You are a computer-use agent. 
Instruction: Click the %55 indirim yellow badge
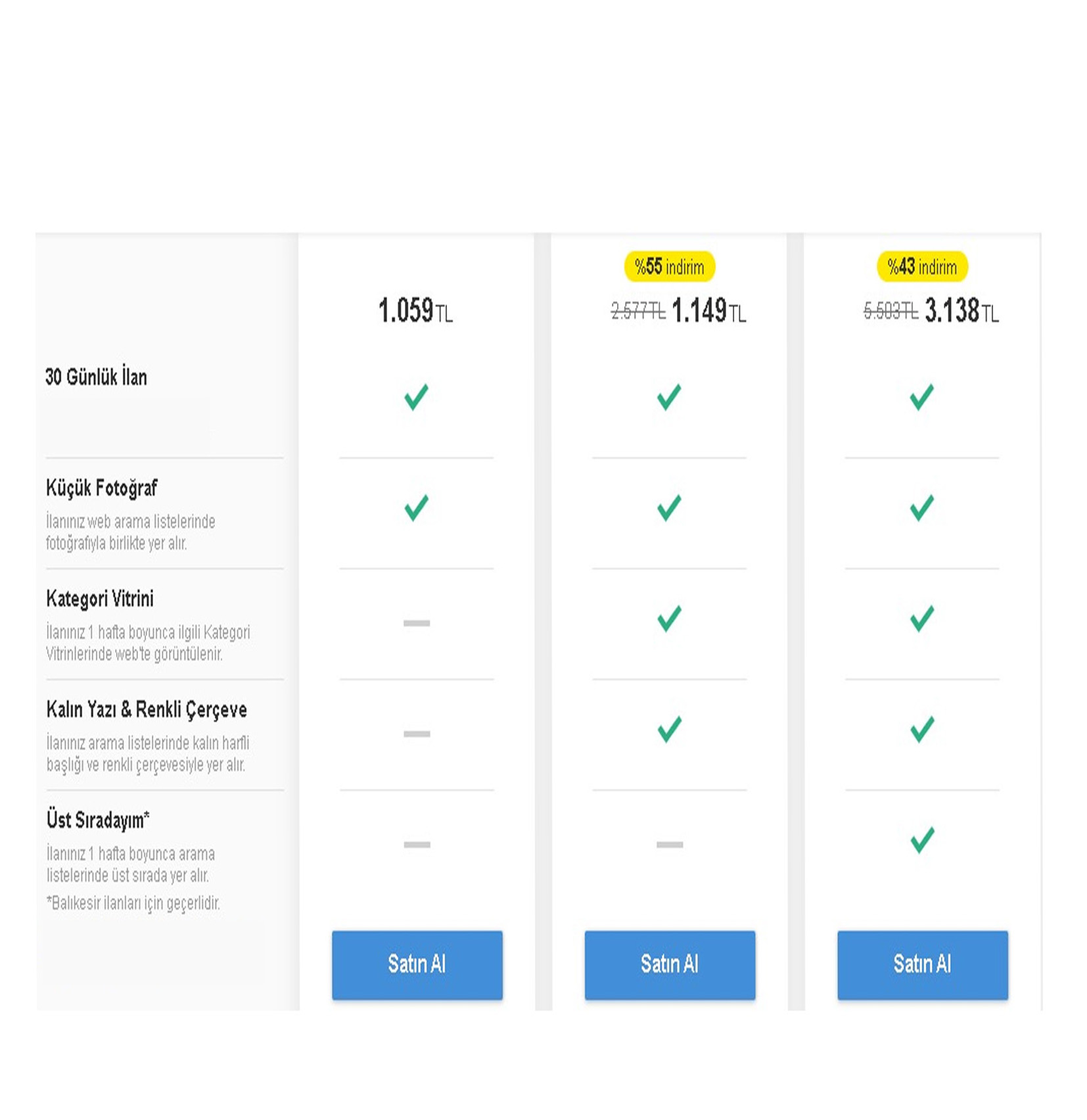click(x=669, y=267)
